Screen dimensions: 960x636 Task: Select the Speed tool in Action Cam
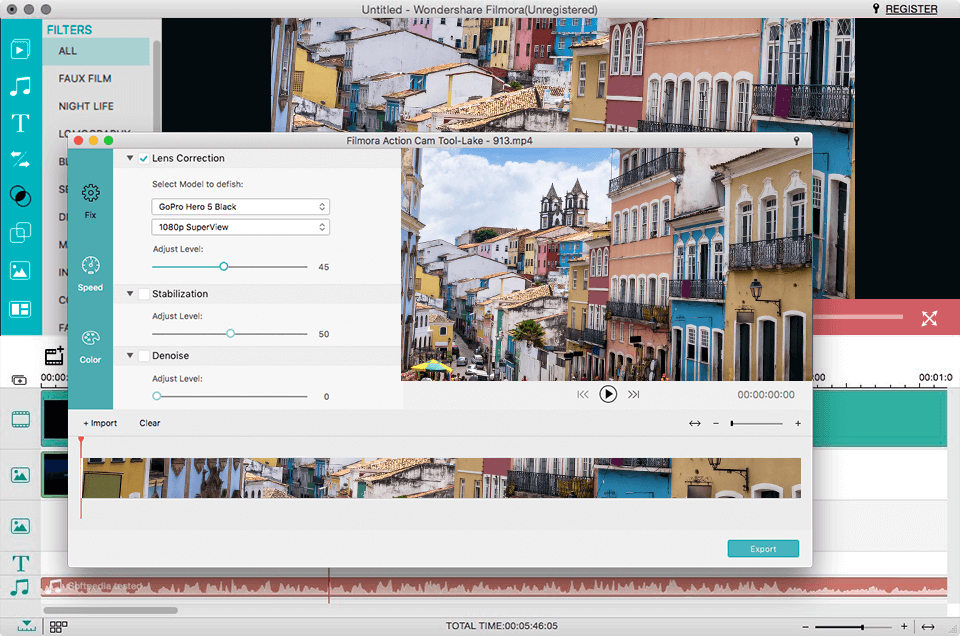[90, 272]
